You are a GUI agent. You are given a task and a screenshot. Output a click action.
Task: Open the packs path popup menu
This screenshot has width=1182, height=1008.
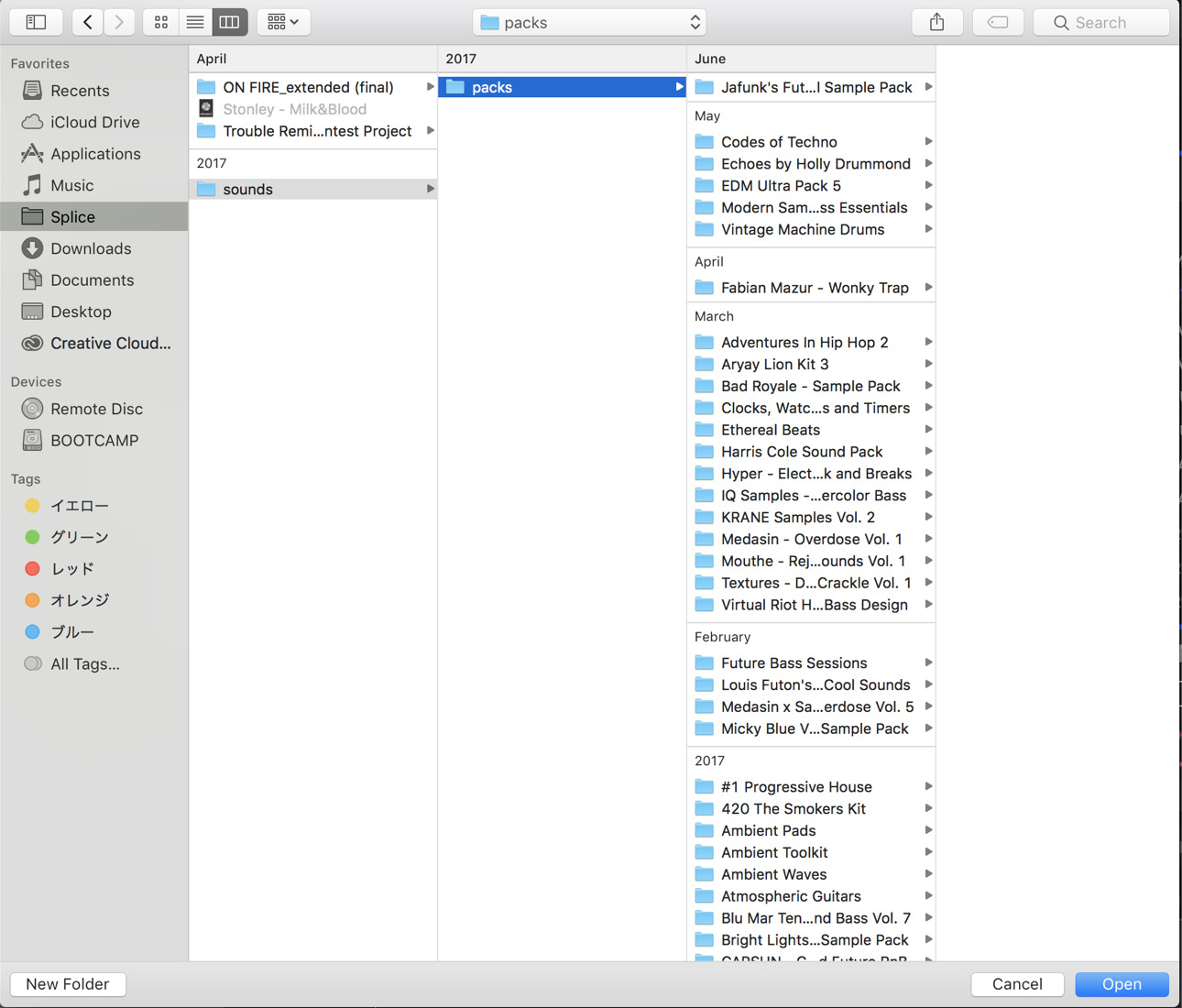tap(591, 22)
